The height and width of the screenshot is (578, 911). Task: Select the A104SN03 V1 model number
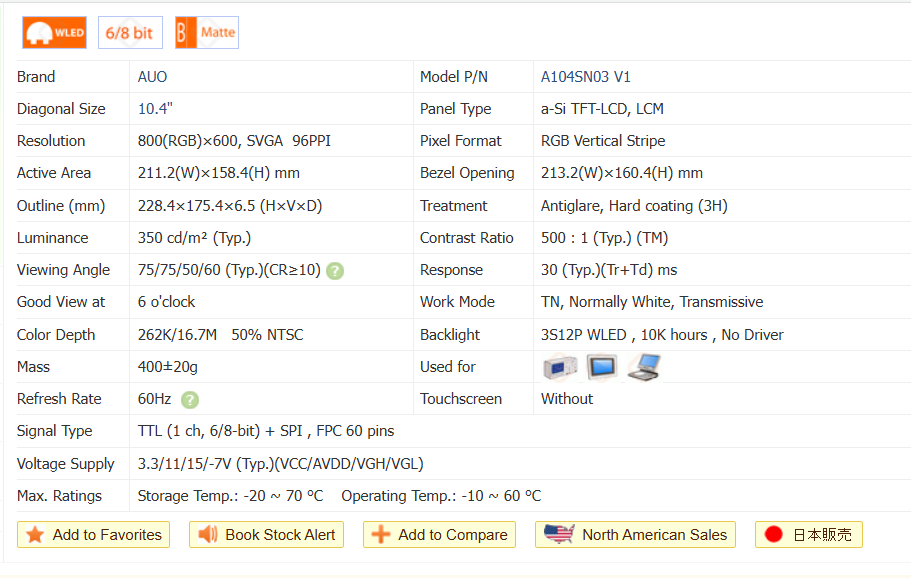pos(585,77)
